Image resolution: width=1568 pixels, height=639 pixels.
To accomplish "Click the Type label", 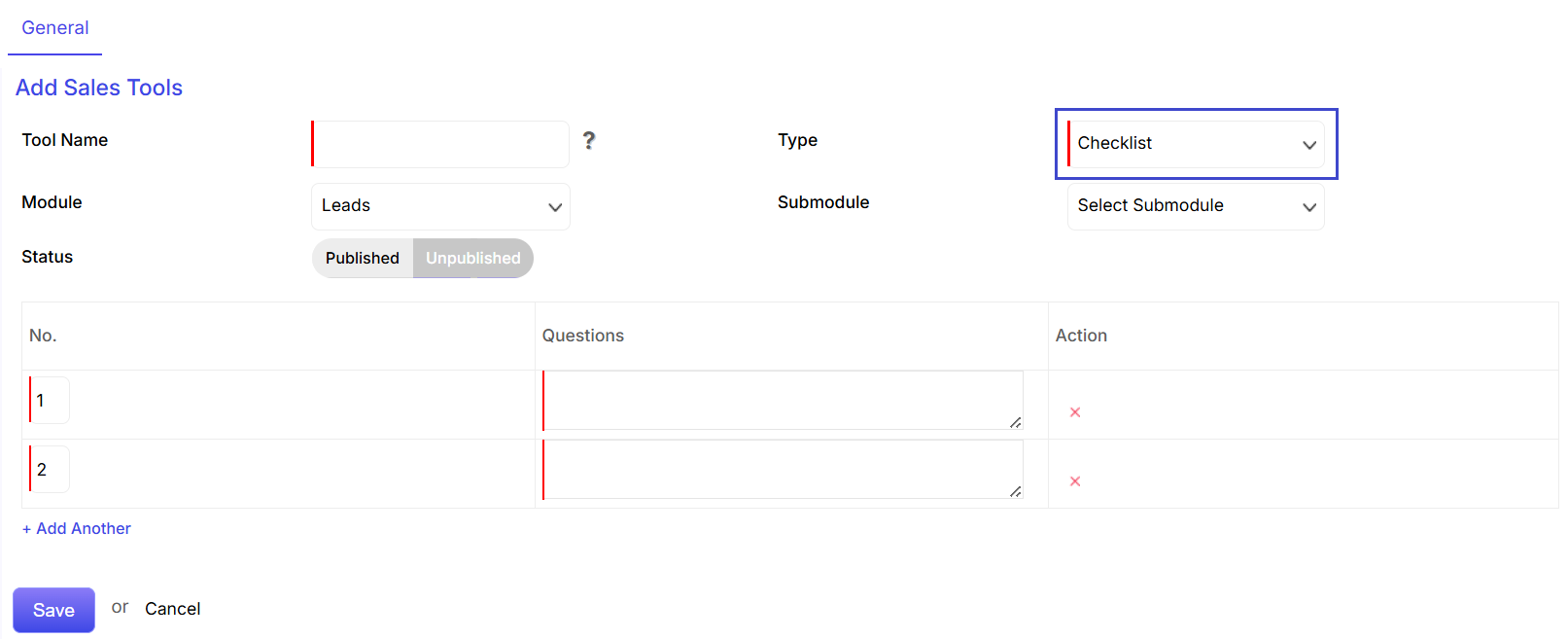I will click(797, 140).
